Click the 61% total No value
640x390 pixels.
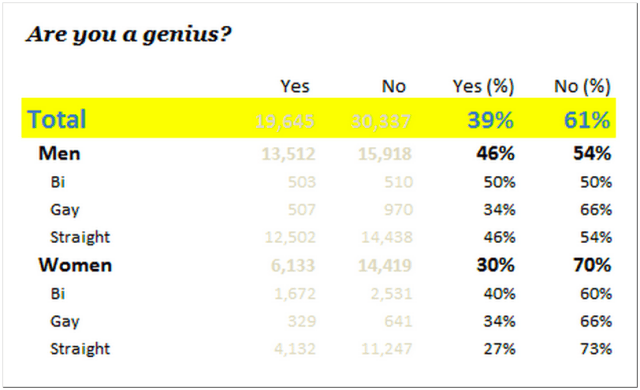587,120
